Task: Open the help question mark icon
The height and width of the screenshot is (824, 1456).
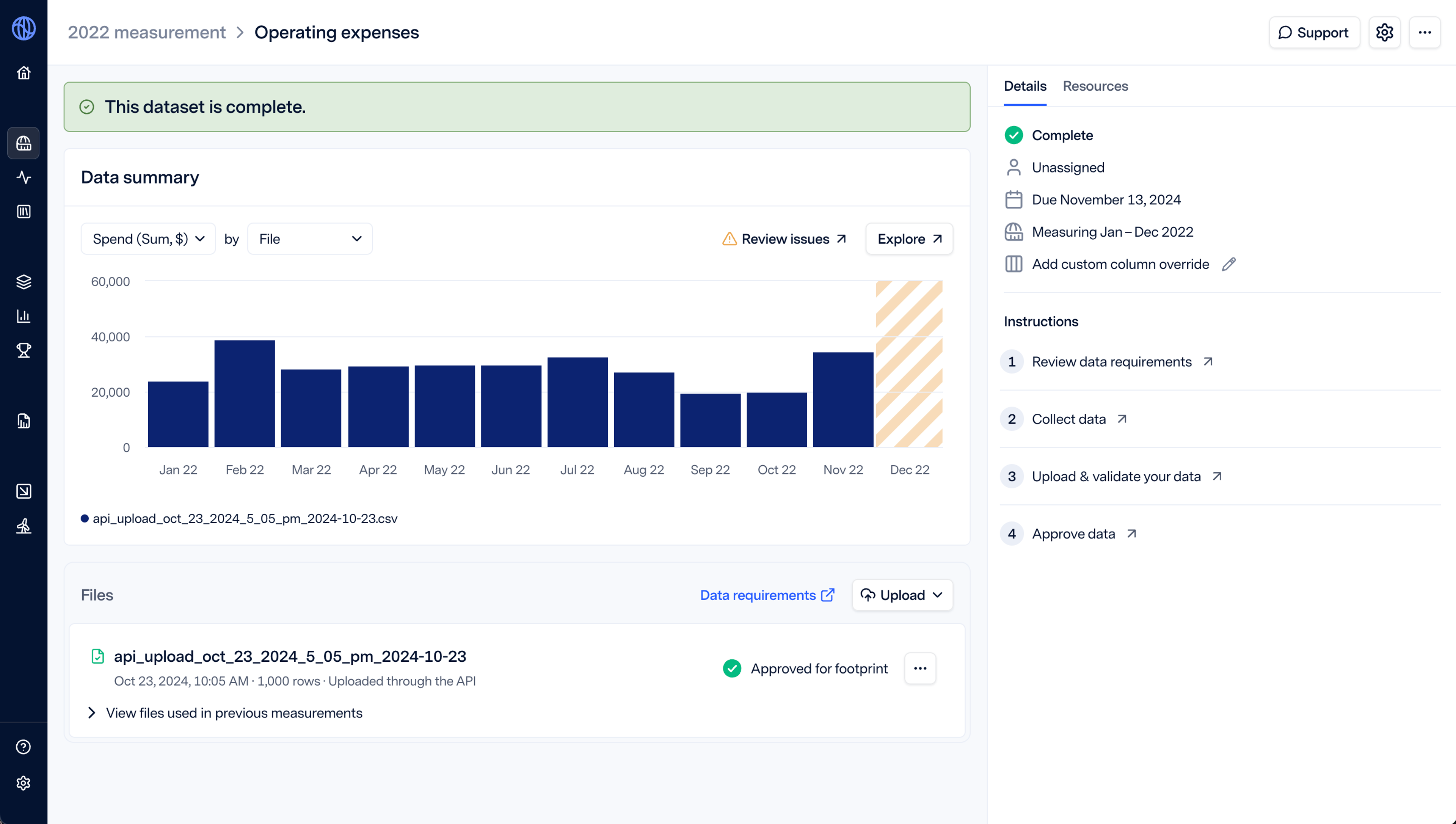Action: point(23,747)
